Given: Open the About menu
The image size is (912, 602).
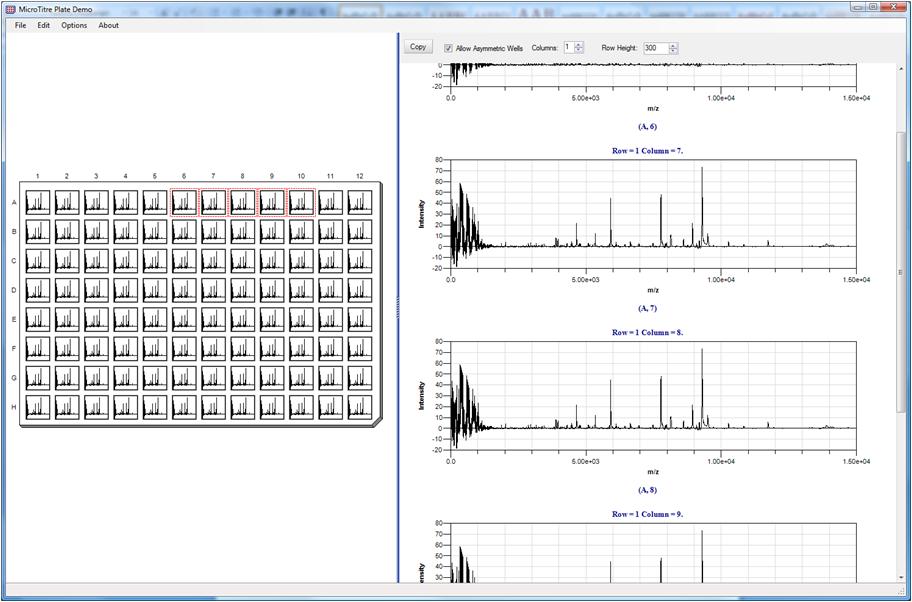Looking at the screenshot, I should [x=108, y=25].
